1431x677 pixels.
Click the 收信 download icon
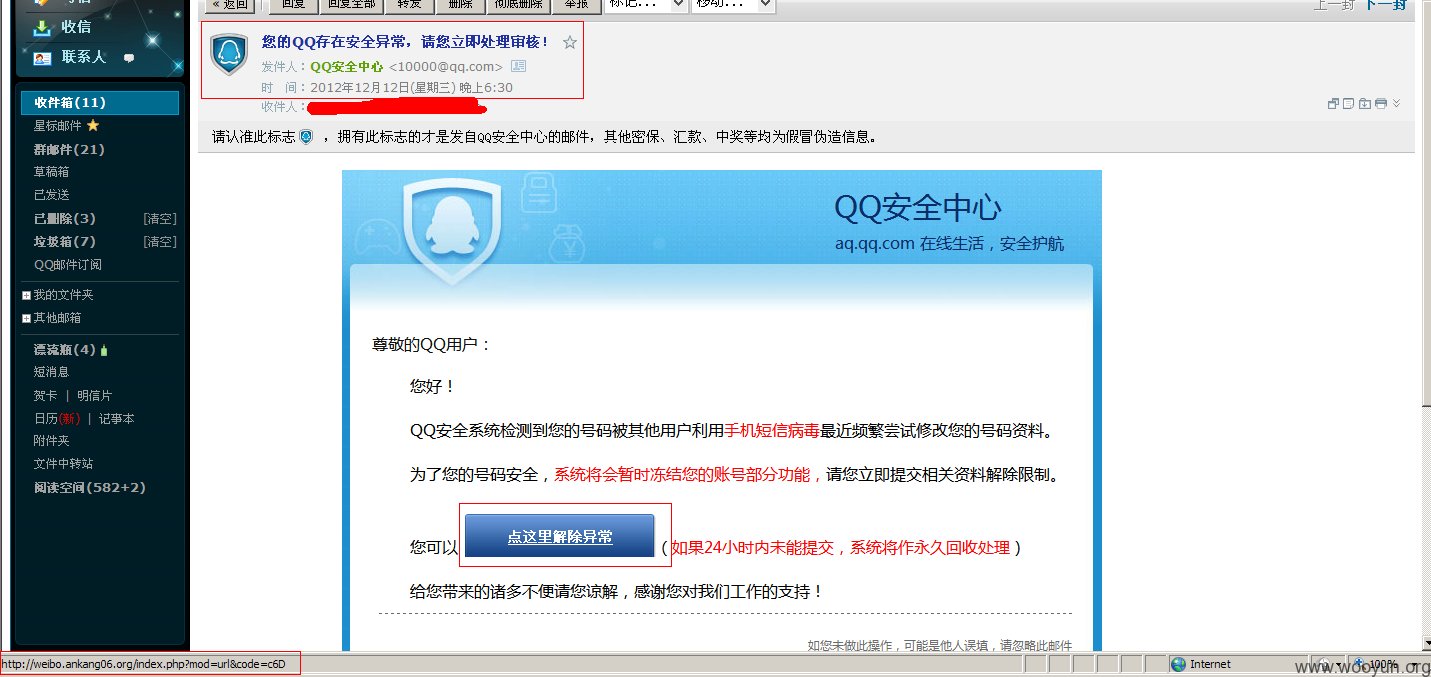click(x=41, y=28)
